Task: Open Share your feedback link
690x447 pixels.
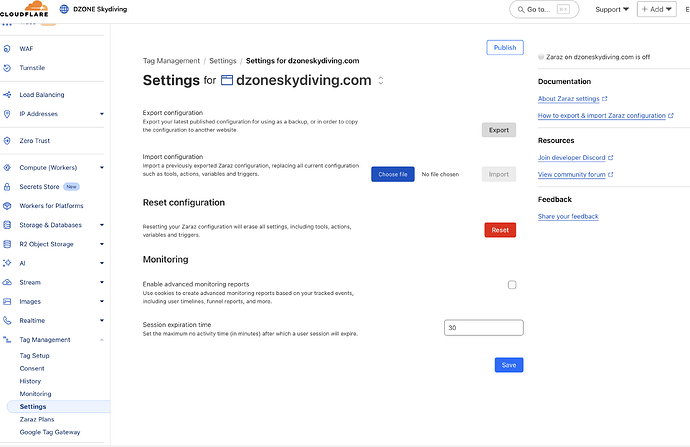Action: 568,216
